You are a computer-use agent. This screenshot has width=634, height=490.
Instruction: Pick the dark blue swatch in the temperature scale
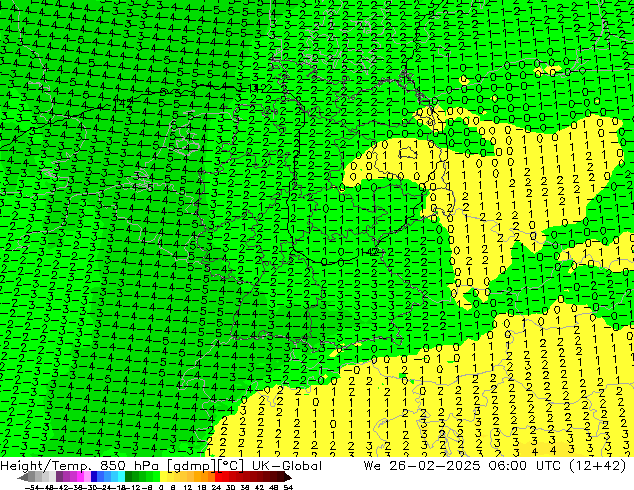click(x=94, y=477)
